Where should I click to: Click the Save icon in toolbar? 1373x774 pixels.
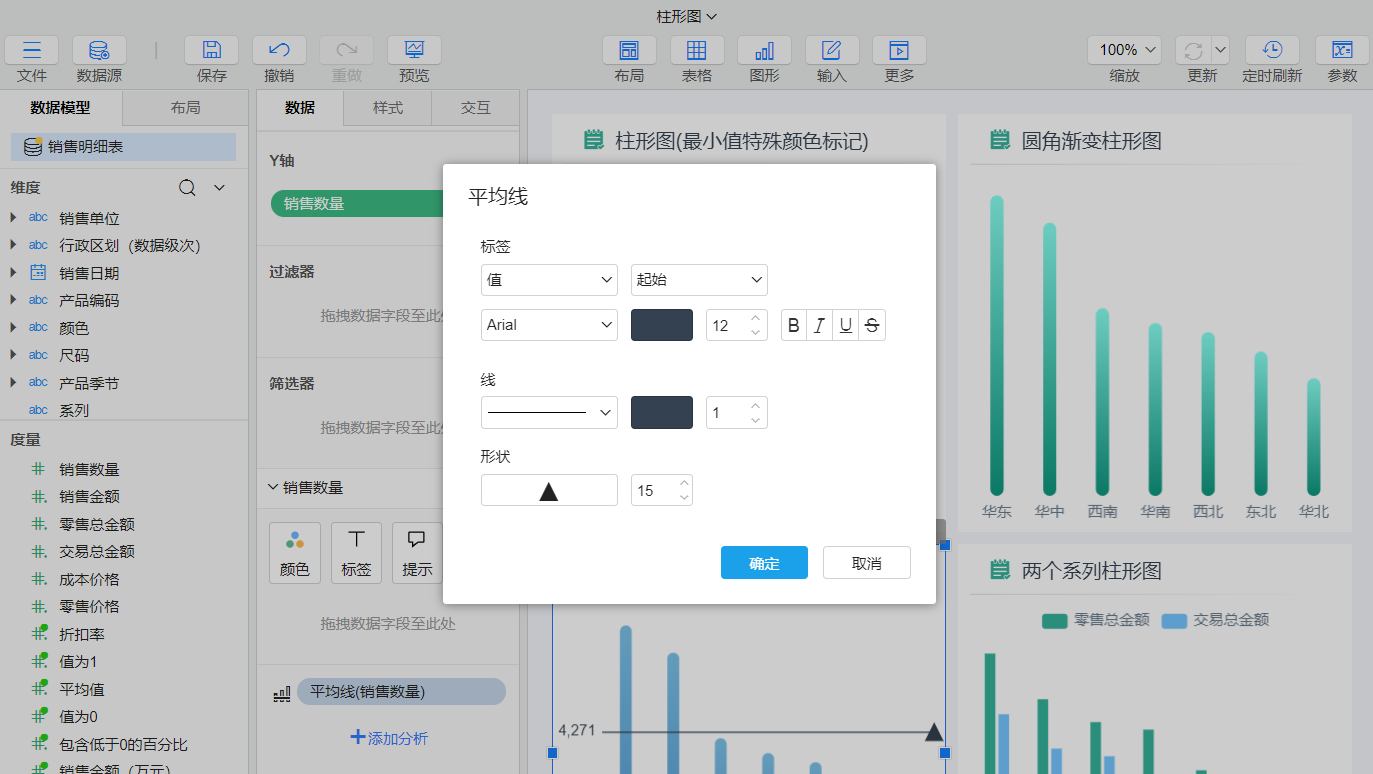211,51
